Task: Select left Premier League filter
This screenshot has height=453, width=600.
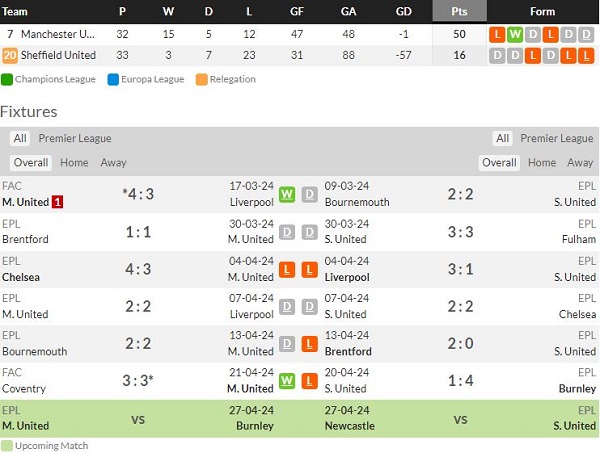Action: click(75, 139)
